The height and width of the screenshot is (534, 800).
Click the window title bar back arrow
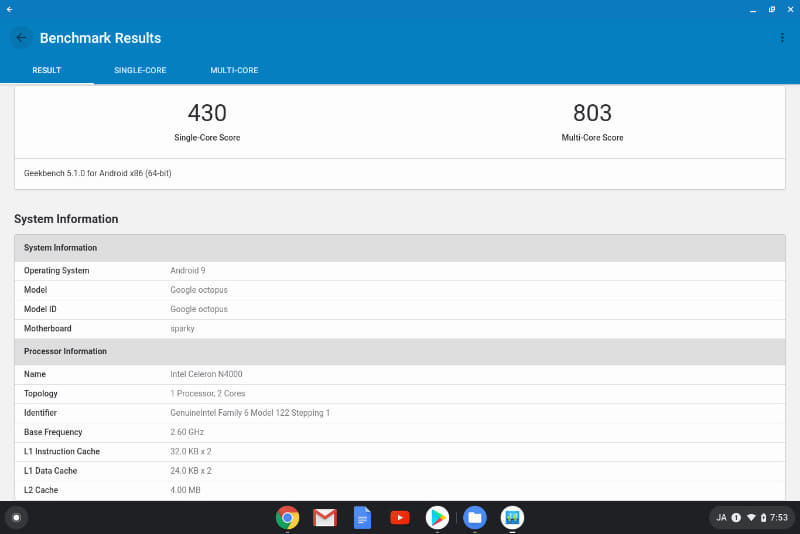click(x=10, y=9)
